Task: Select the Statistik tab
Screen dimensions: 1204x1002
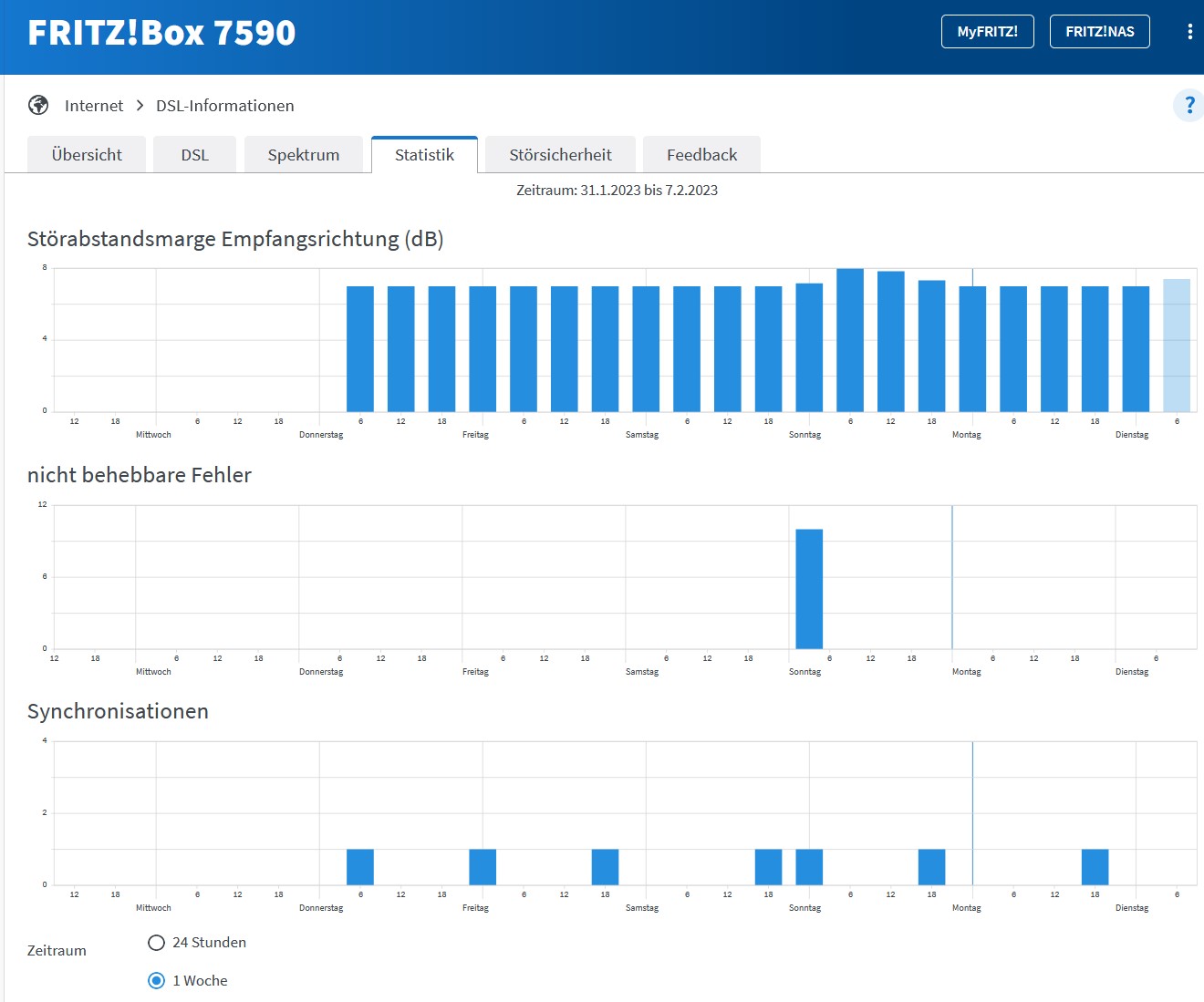Action: pos(424,155)
